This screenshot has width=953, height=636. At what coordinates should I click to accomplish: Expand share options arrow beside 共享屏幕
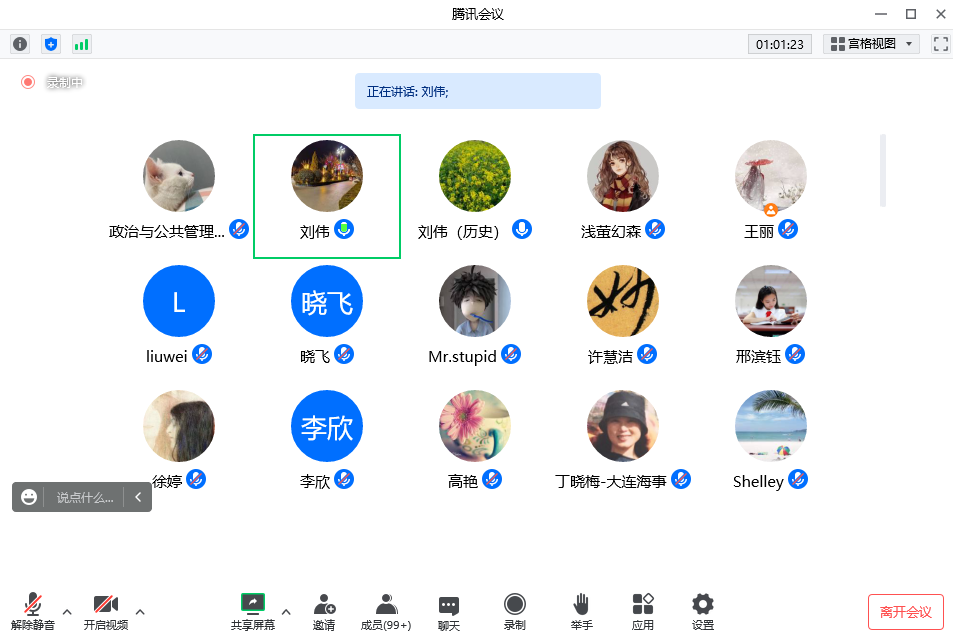[x=286, y=612]
